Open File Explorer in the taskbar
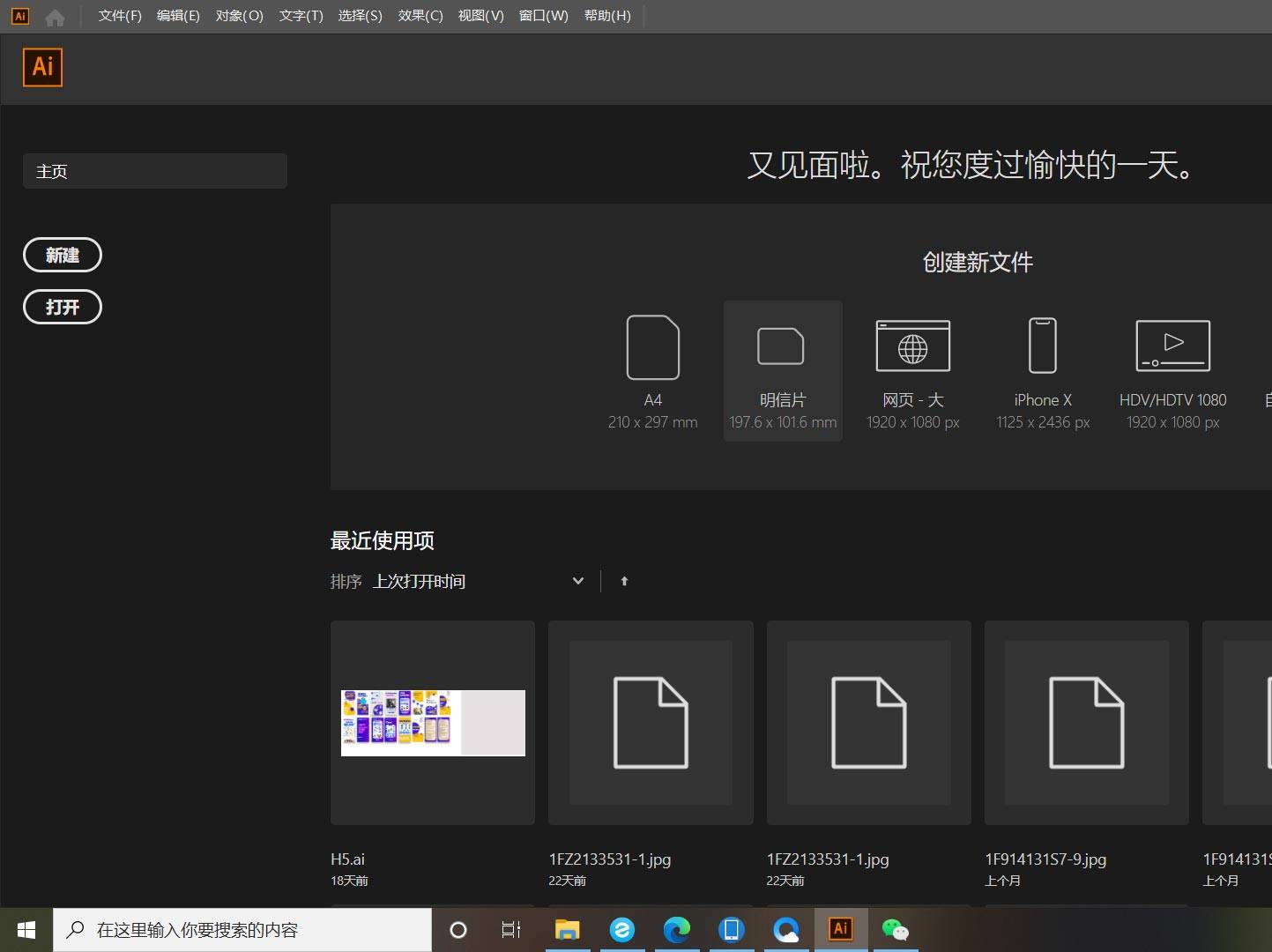 (x=567, y=930)
